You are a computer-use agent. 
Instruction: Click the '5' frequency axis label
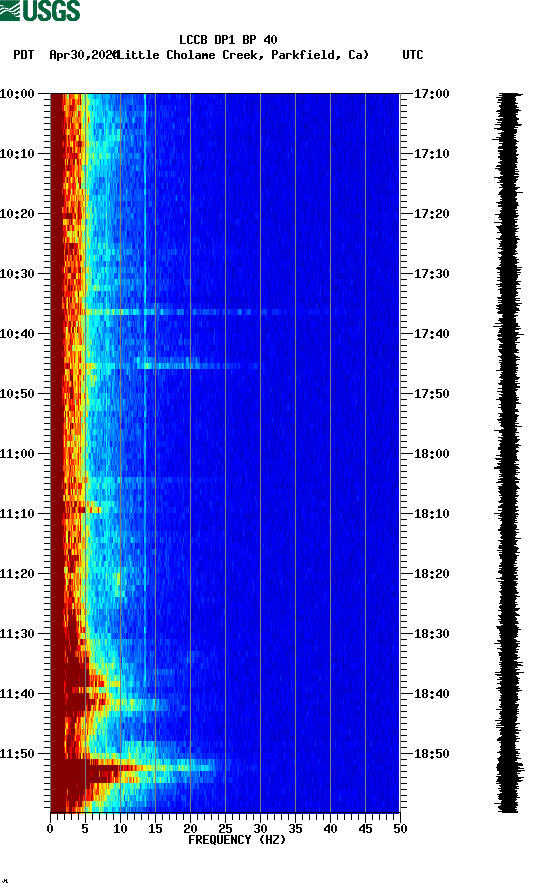tap(85, 829)
